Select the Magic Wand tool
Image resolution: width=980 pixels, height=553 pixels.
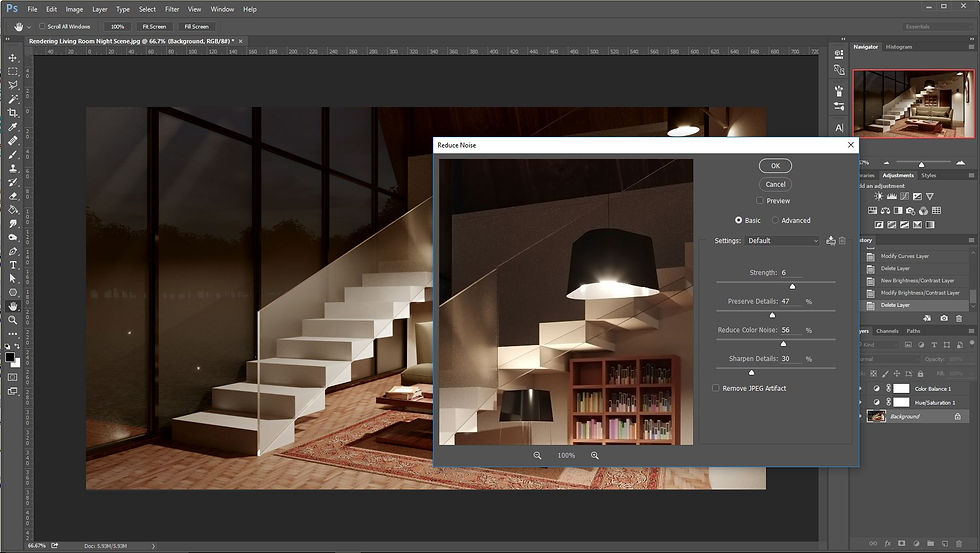click(x=12, y=99)
